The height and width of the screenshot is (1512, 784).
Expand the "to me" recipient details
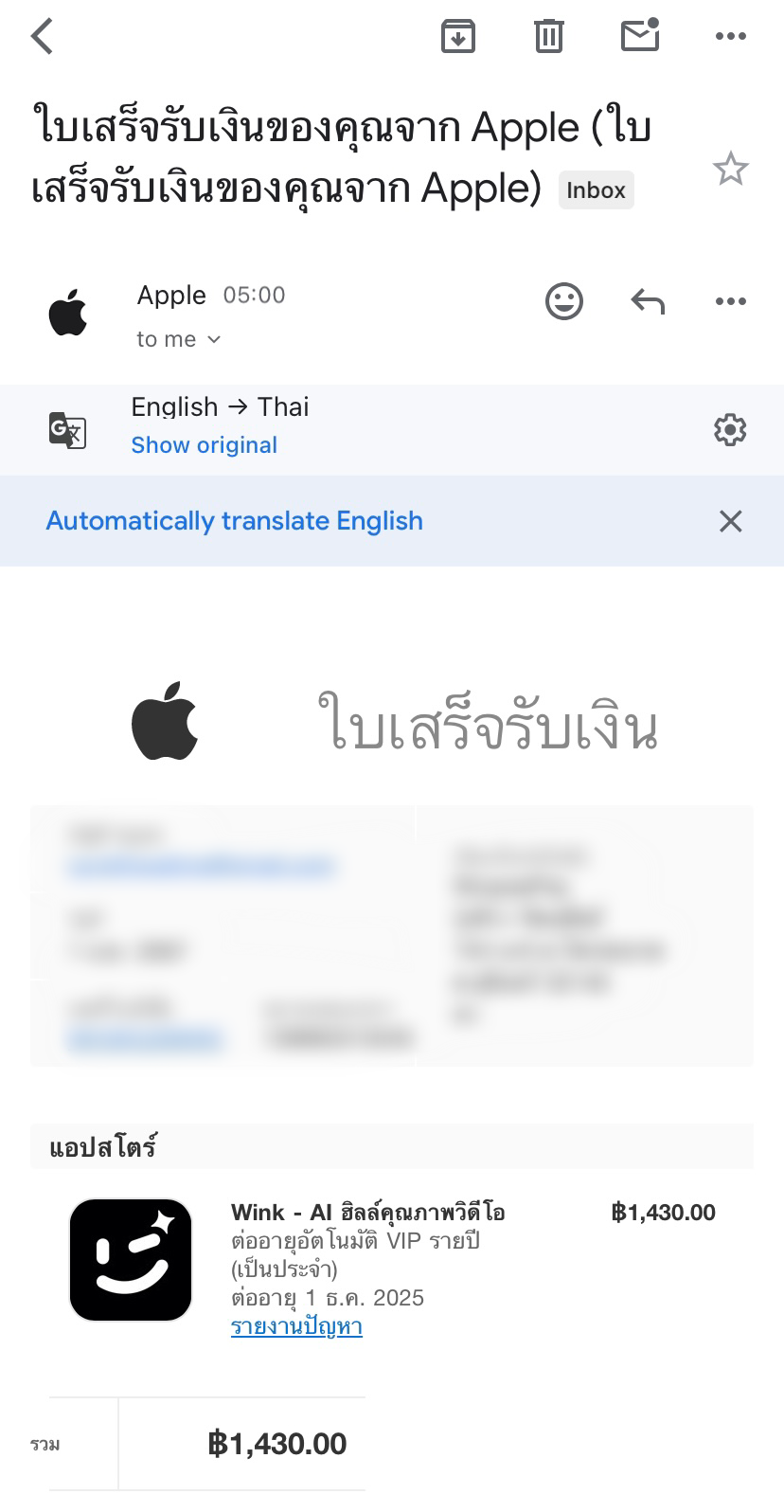click(x=178, y=339)
